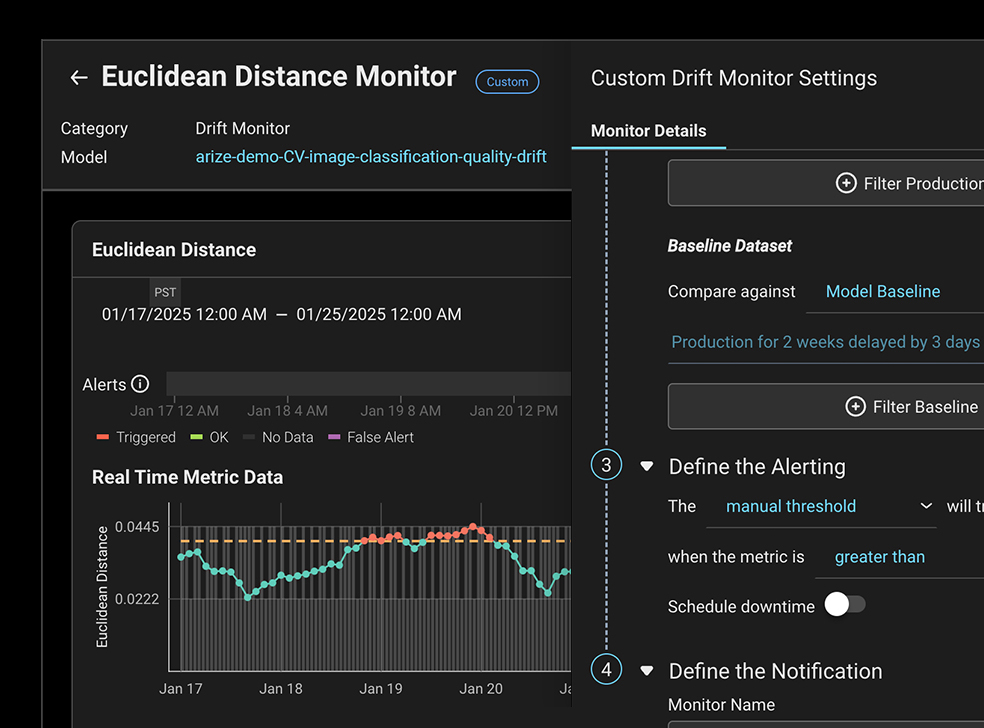This screenshot has height=728, width=984.
Task: Click the plus icon on Filter Production
Action: 846,183
